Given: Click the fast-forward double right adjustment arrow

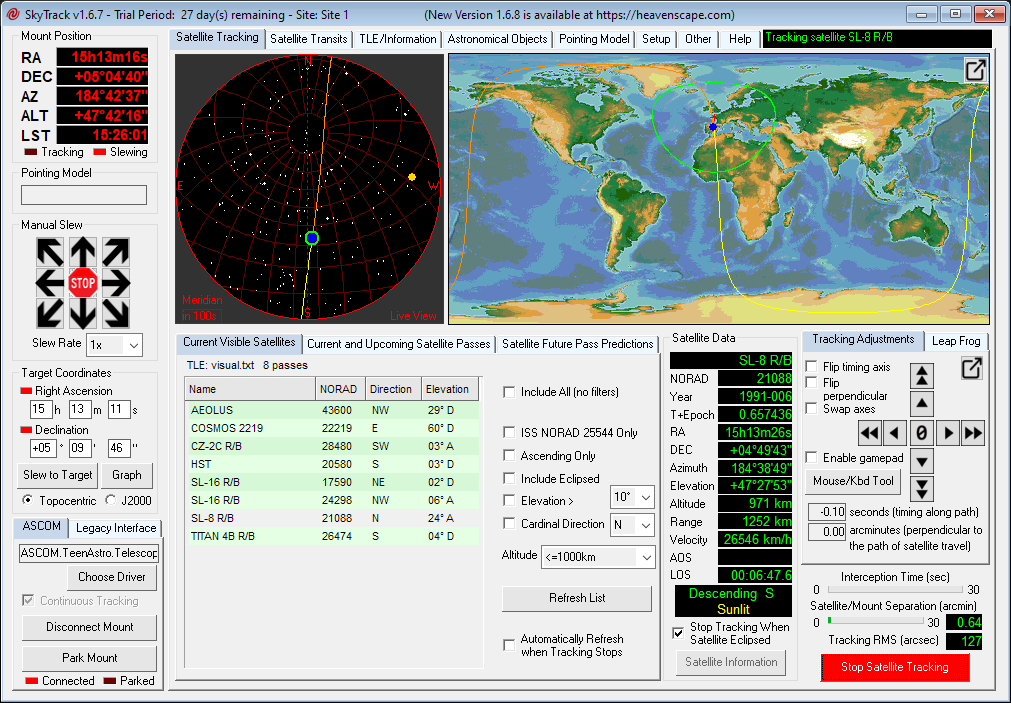Looking at the screenshot, I should tap(972, 433).
